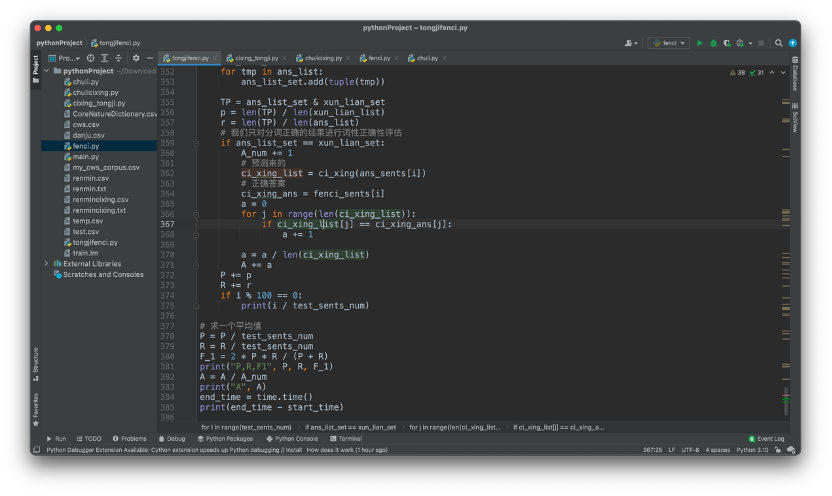Click the 'for i in range(test_sents_num)' breadcrumb

click(246, 428)
